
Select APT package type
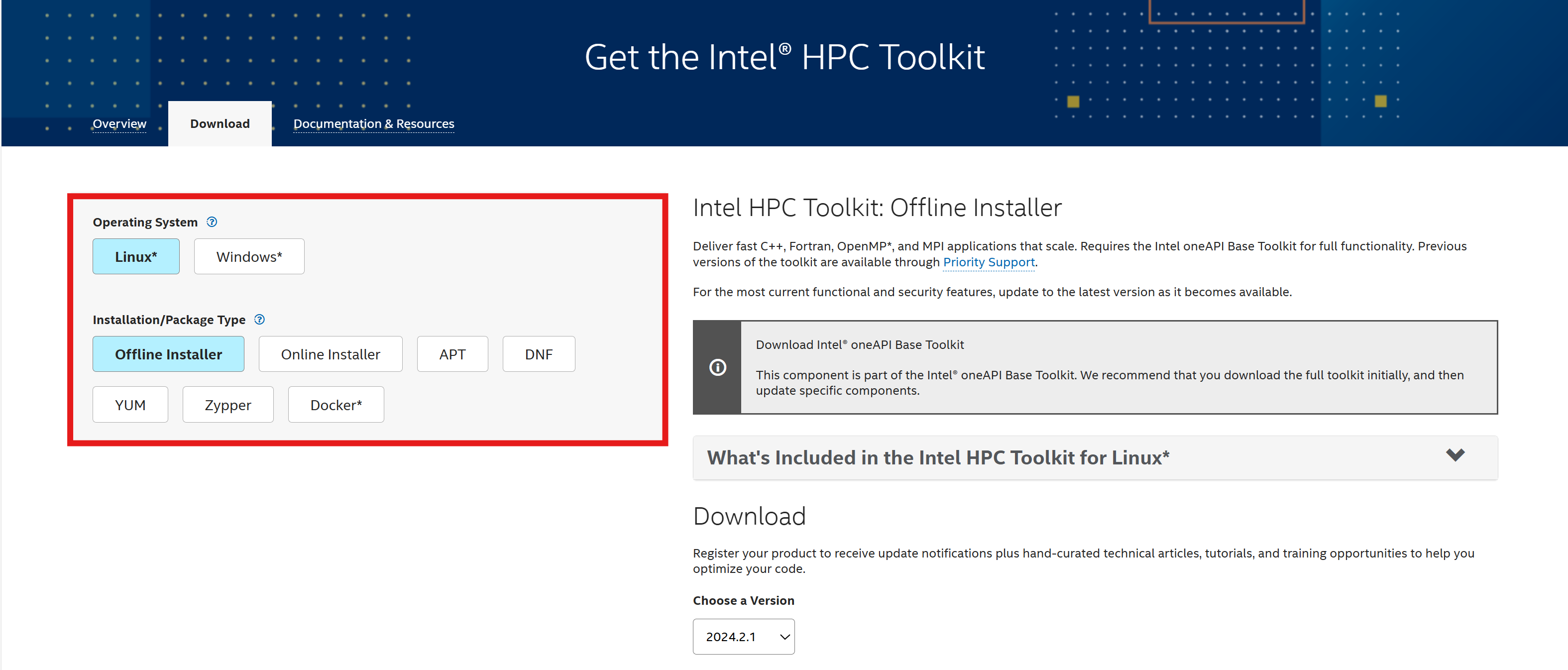452,354
